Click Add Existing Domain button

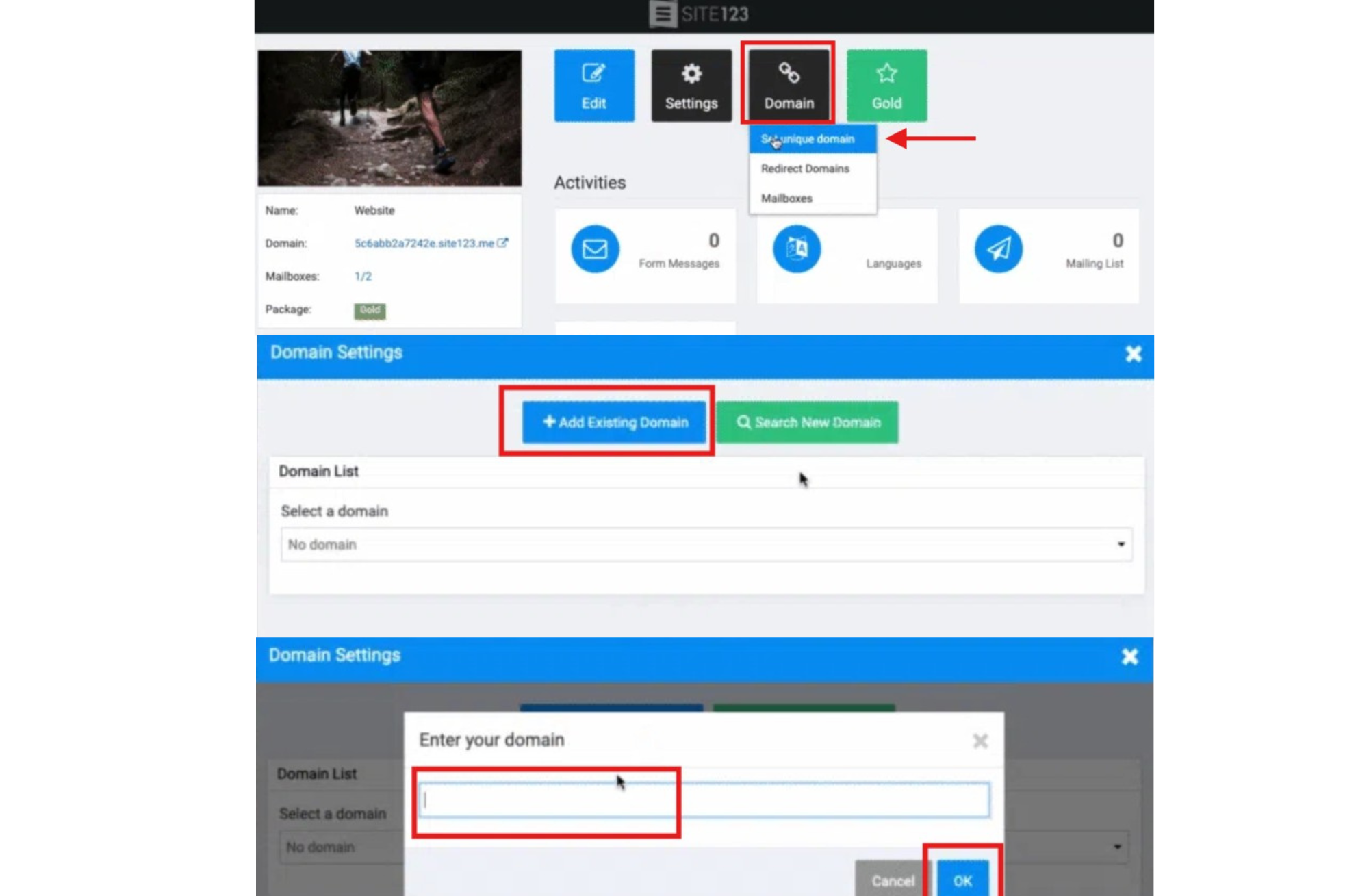click(x=614, y=422)
